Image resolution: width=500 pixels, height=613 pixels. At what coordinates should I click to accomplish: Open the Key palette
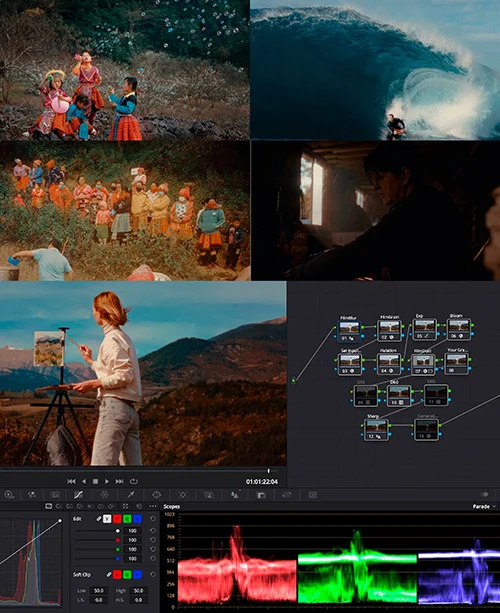coord(261,495)
